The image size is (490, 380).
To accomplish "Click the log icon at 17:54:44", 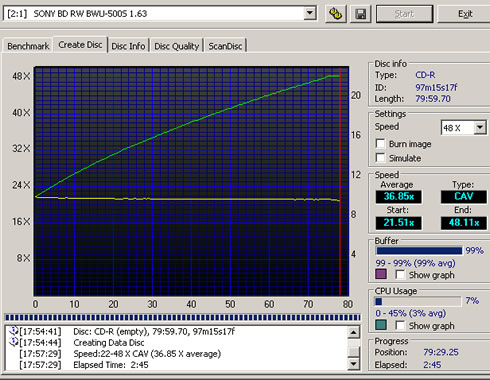I will click(14, 342).
